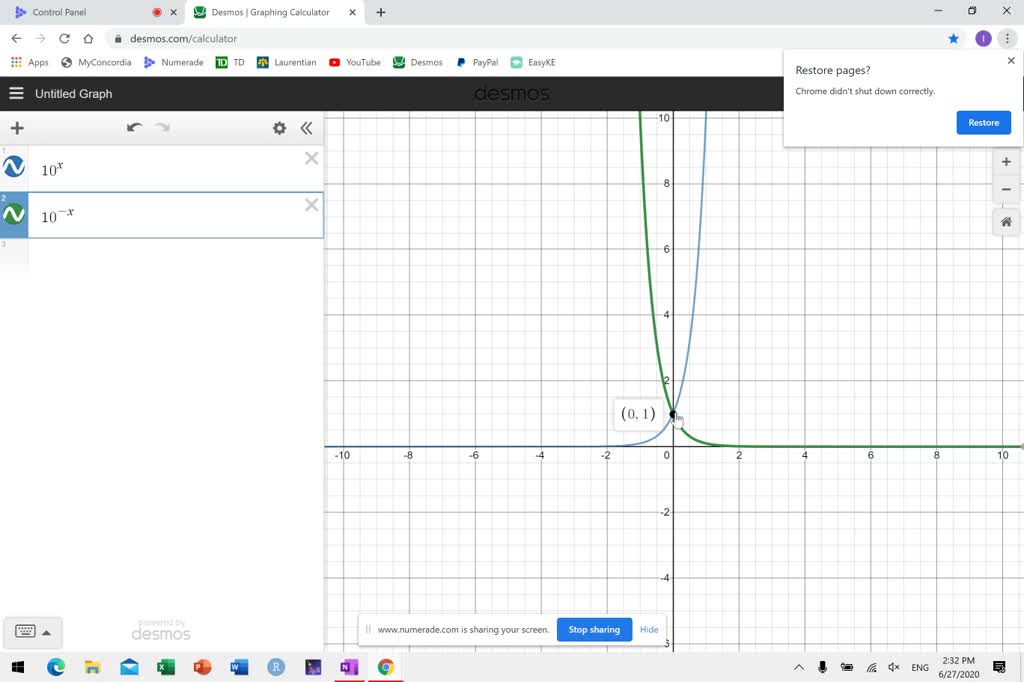
Task: Click the Stop sharing button
Action: [x=594, y=629]
